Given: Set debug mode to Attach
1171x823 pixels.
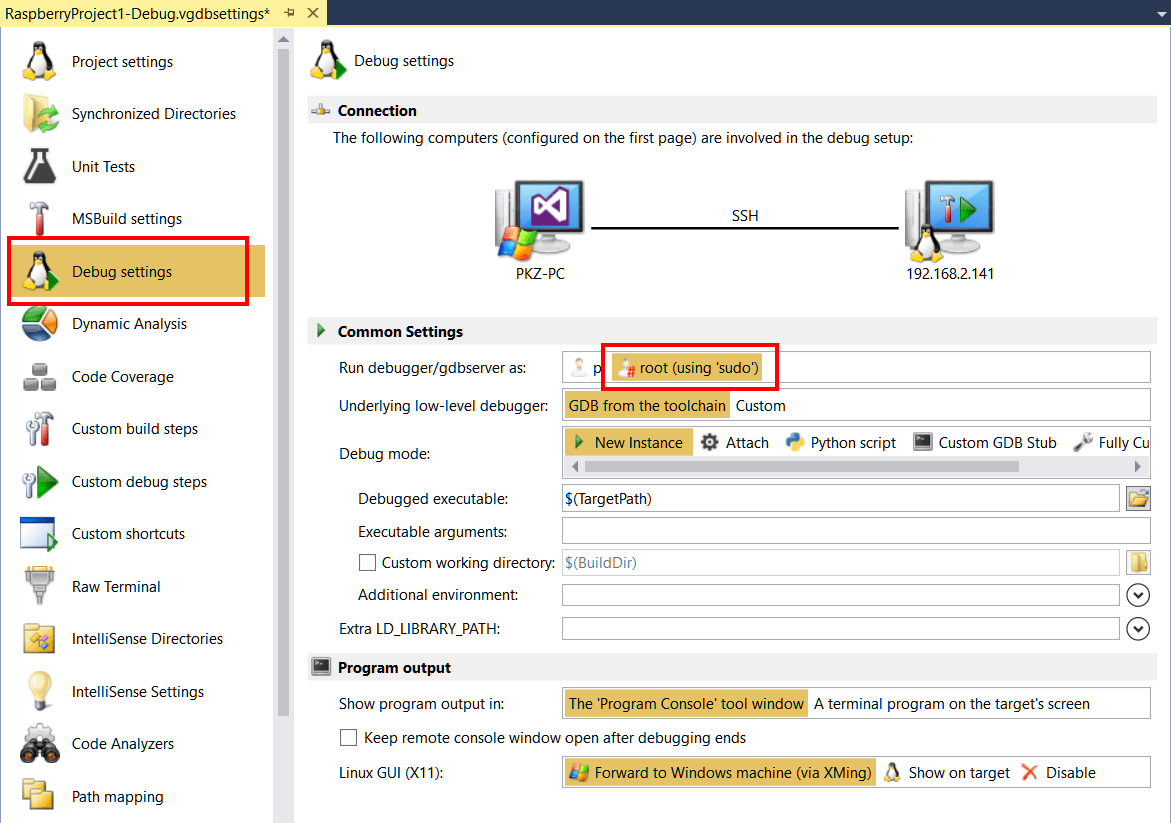Looking at the screenshot, I should pyautogui.click(x=736, y=443).
